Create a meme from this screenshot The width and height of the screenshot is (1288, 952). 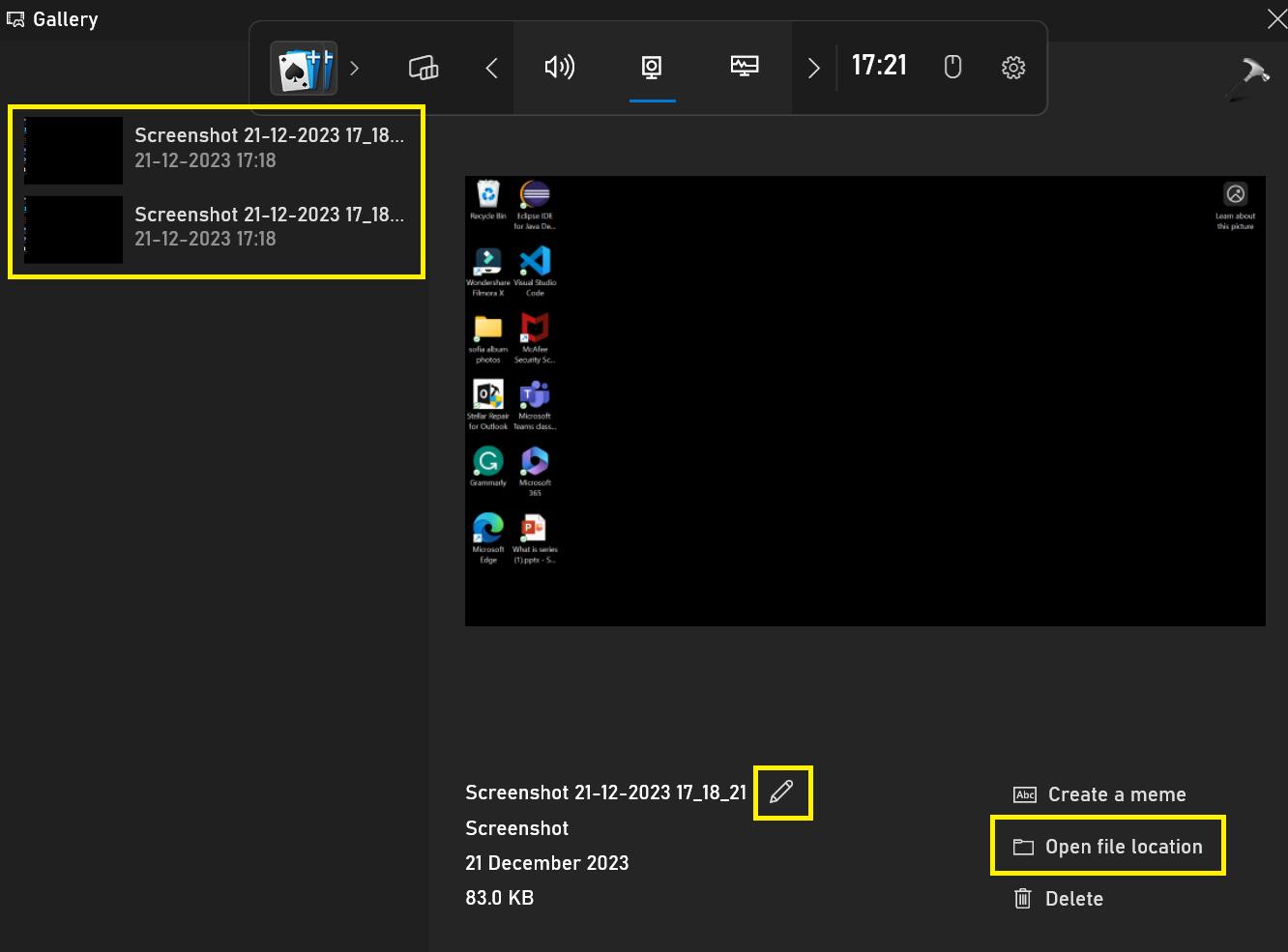click(1099, 794)
